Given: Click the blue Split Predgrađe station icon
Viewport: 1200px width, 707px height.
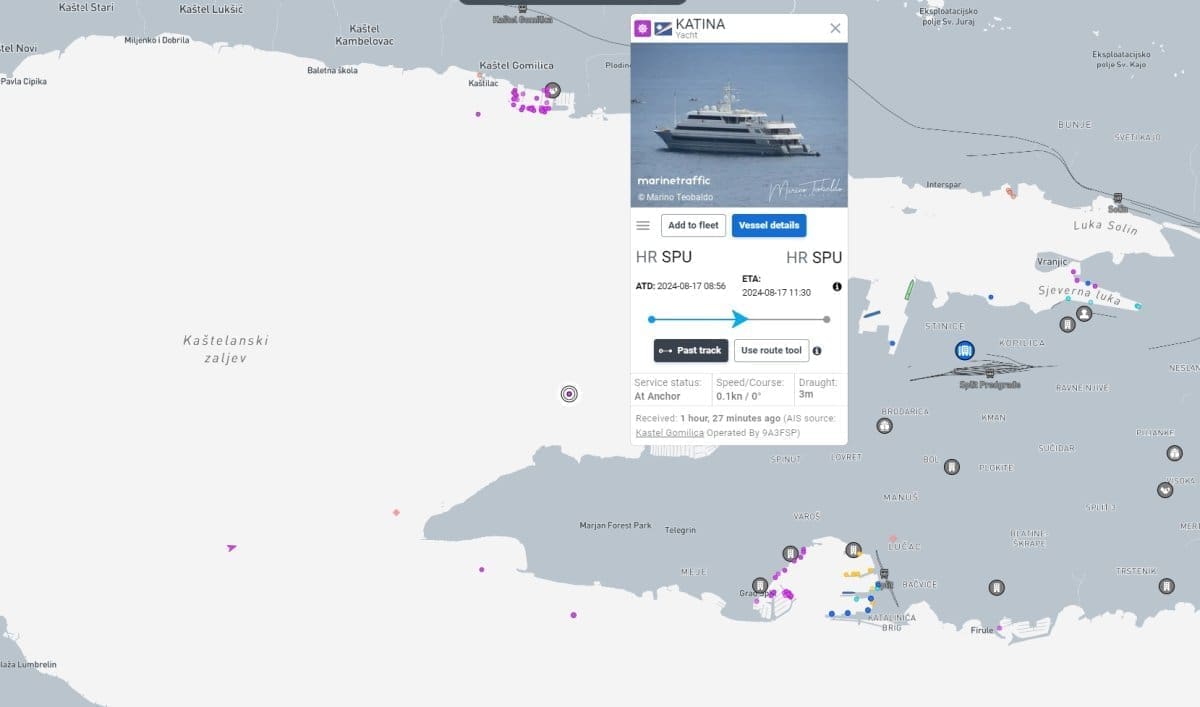Looking at the screenshot, I should coord(965,350).
